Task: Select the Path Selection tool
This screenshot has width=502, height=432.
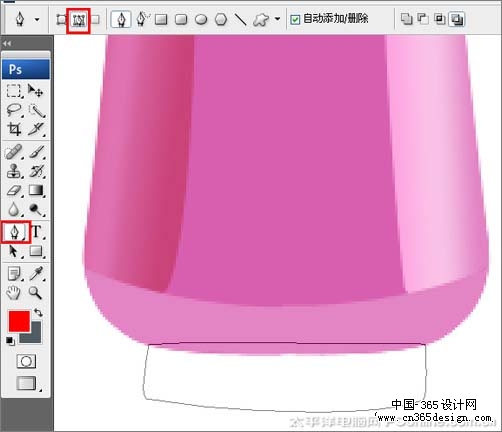Action: 14,251
